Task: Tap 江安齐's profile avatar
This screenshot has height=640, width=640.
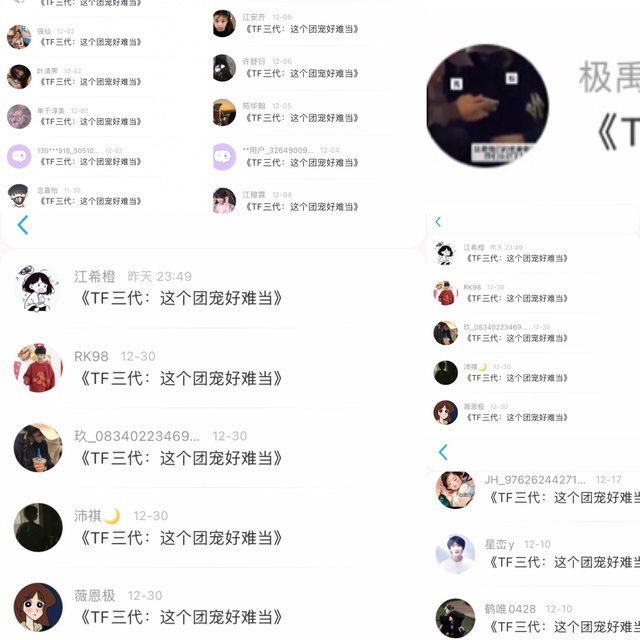Action: pos(224,23)
